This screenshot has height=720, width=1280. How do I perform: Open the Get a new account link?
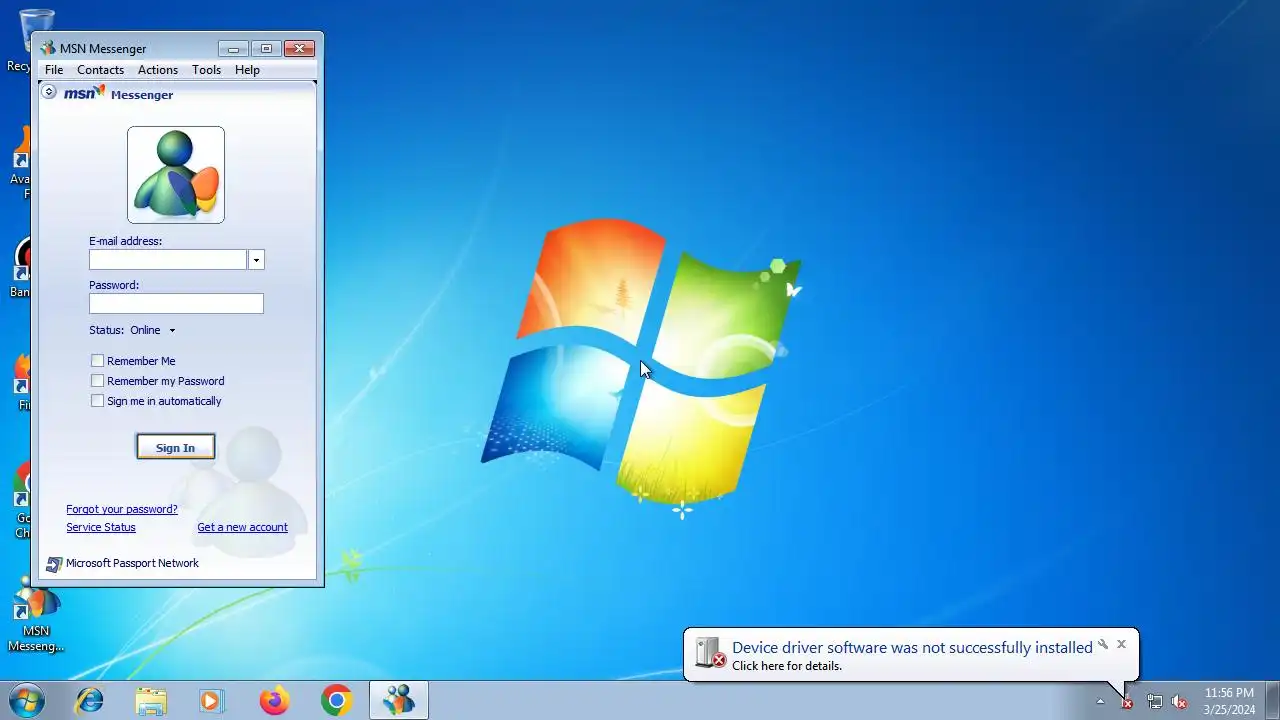pos(242,527)
